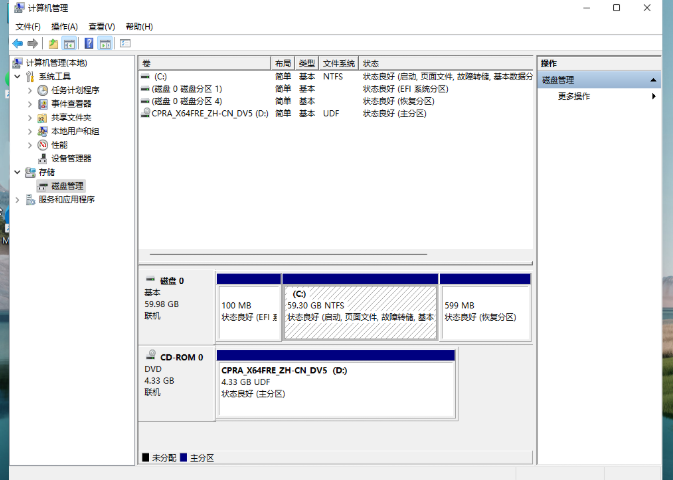Select the 599 MB recovery partition block

click(485, 310)
